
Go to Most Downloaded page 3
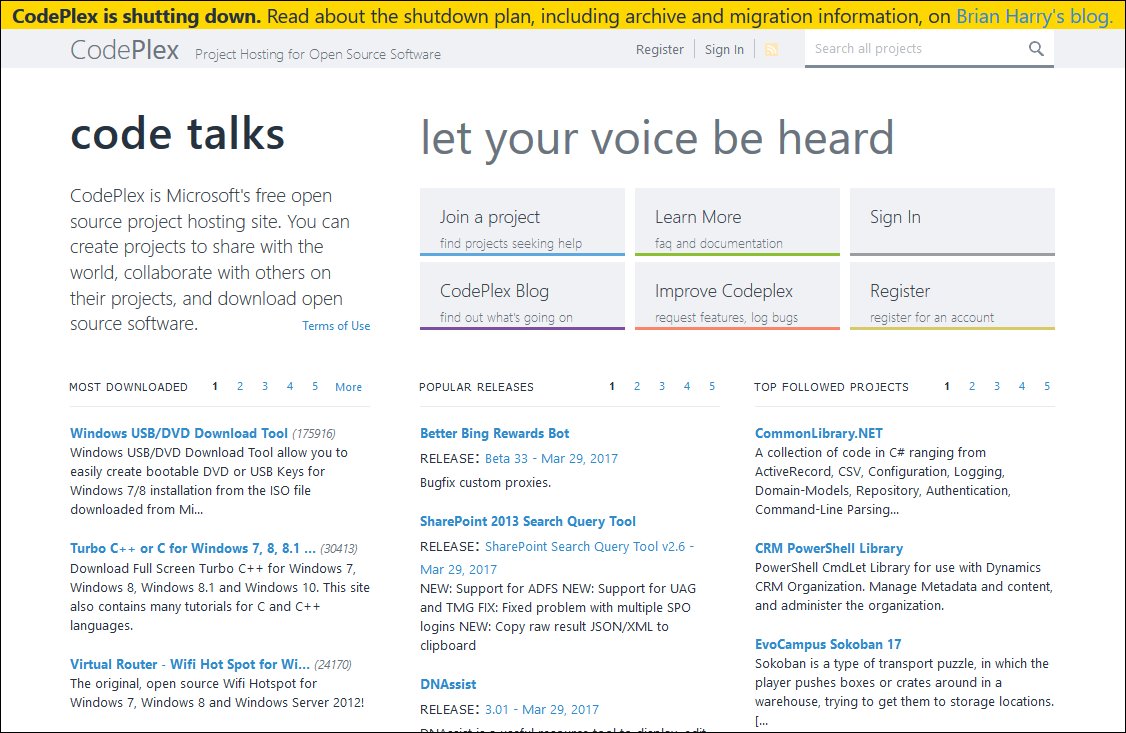pyautogui.click(x=265, y=386)
